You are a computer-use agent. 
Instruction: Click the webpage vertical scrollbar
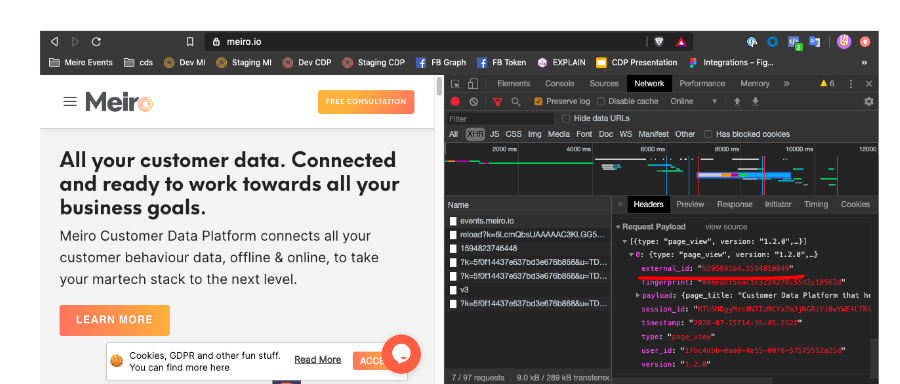pyautogui.click(x=439, y=86)
